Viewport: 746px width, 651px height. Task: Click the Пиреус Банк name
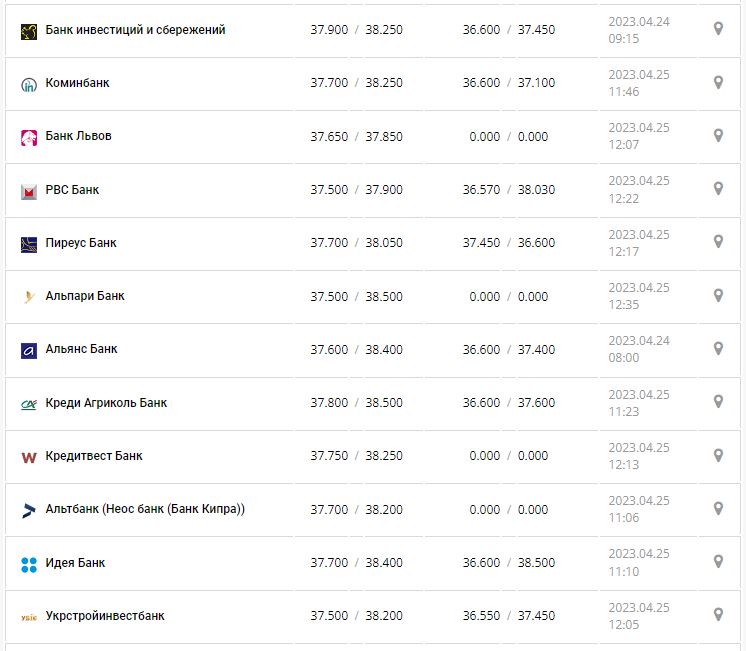tap(81, 243)
